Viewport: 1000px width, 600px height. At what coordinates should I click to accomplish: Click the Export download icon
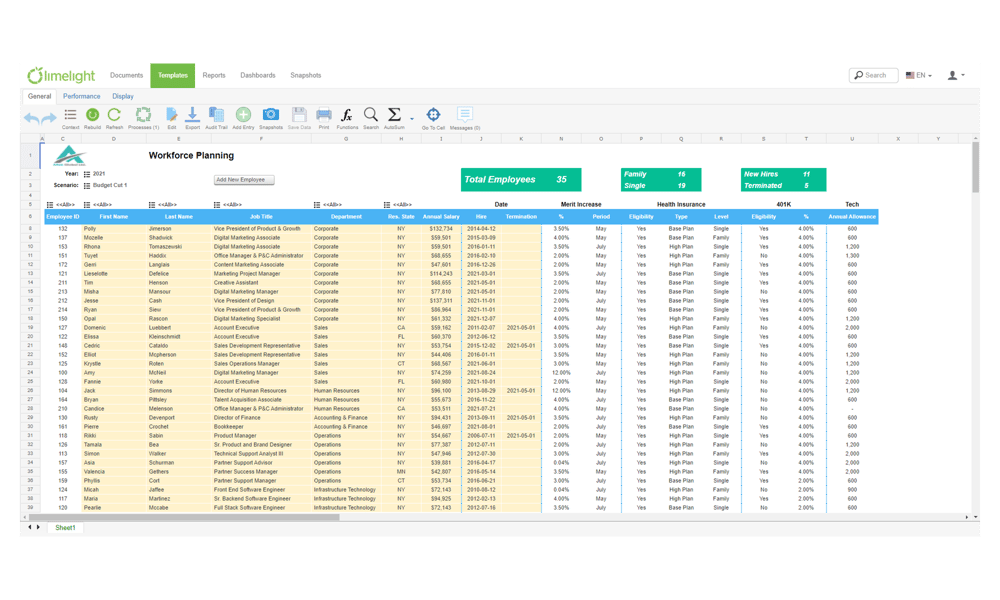point(192,115)
